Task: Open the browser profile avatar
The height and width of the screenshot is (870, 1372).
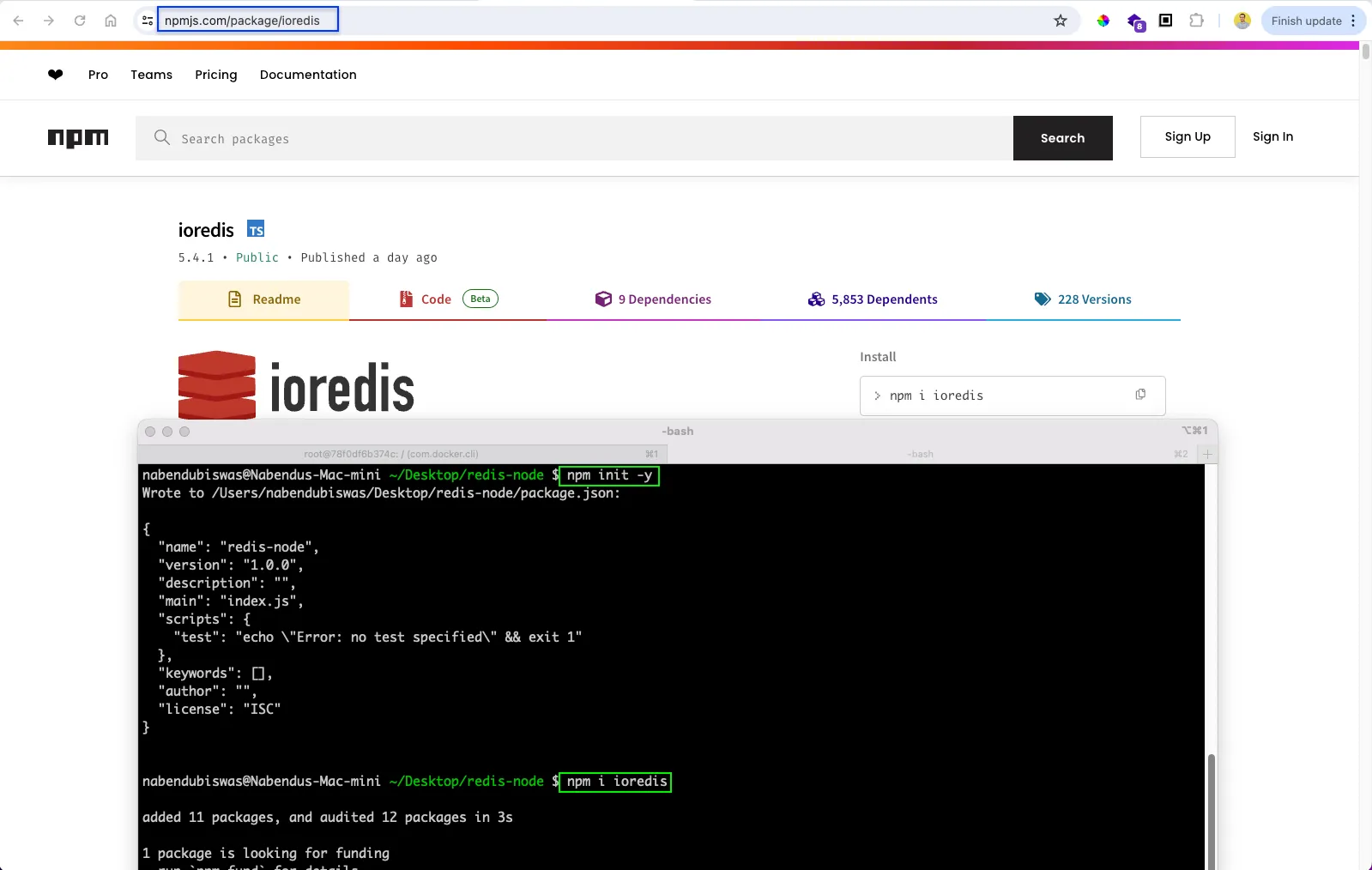Action: point(1242,21)
